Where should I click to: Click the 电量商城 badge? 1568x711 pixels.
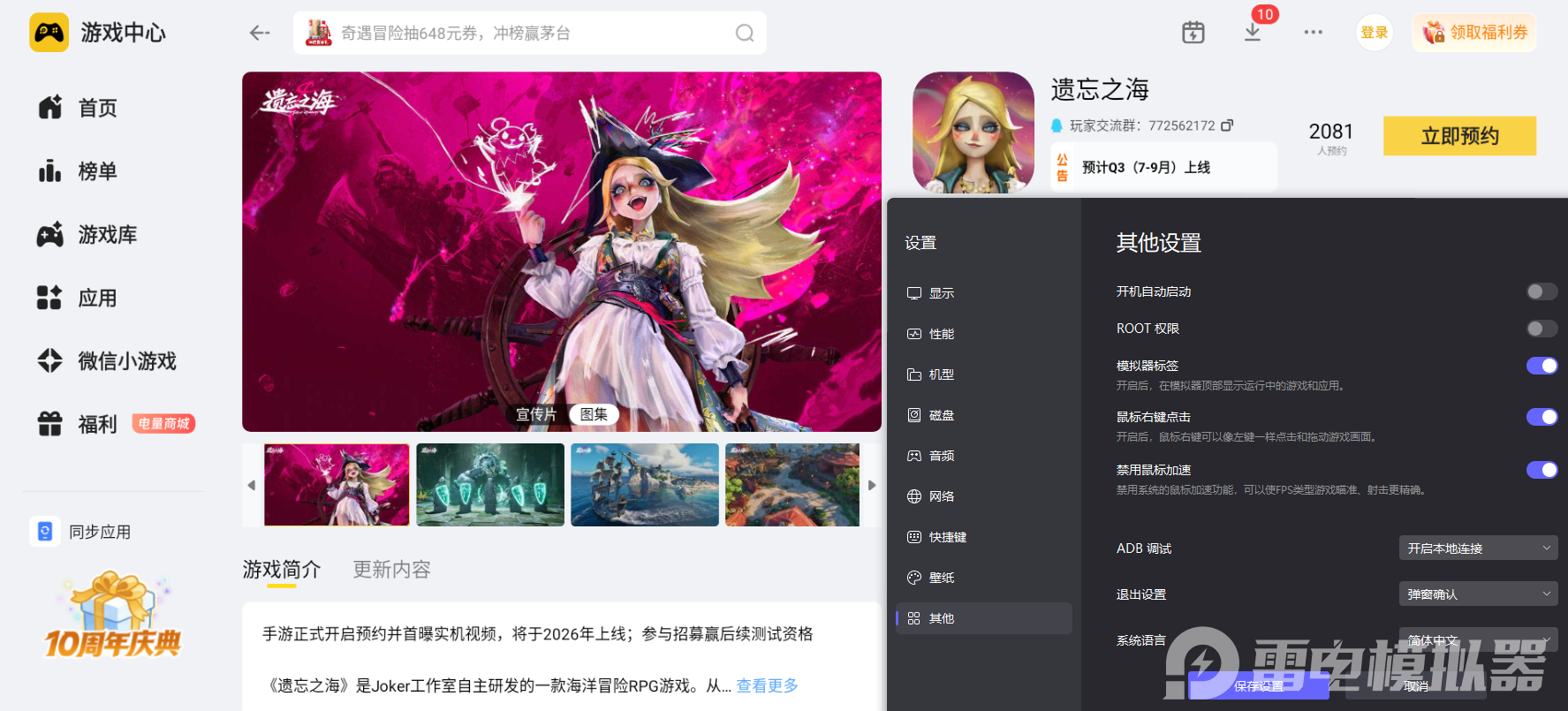tap(163, 424)
